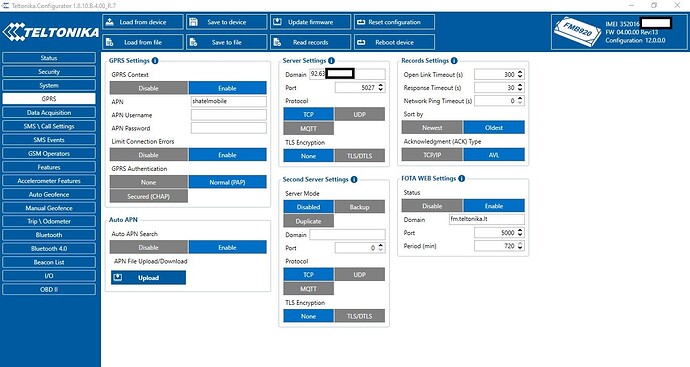
Task: Upload an APN file
Action: (x=148, y=278)
